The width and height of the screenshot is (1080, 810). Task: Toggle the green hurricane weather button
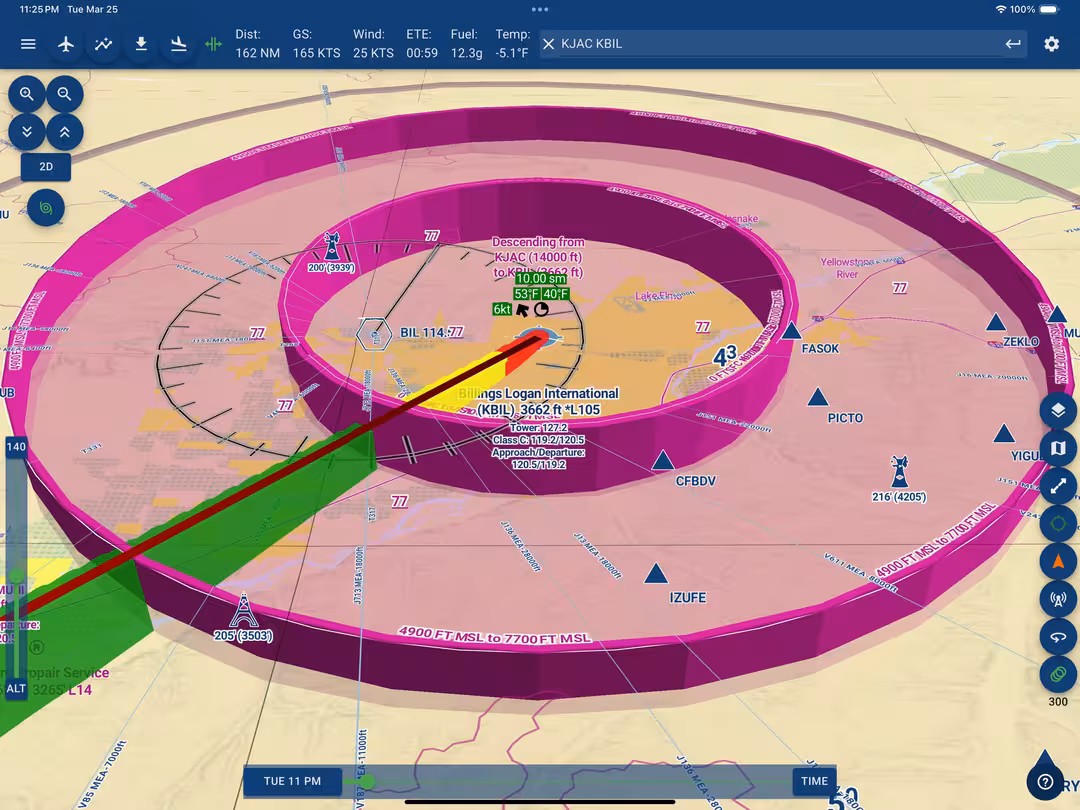pyautogui.click(x=46, y=208)
